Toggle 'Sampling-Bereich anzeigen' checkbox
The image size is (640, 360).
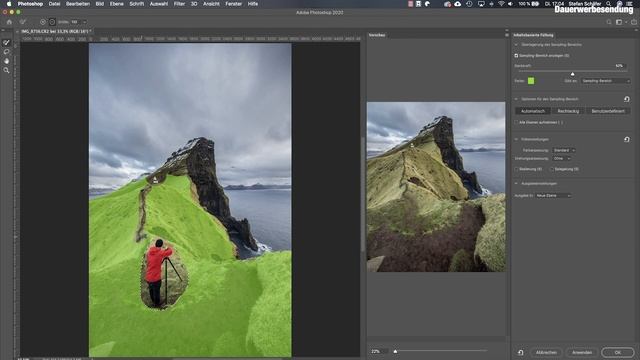(516, 56)
